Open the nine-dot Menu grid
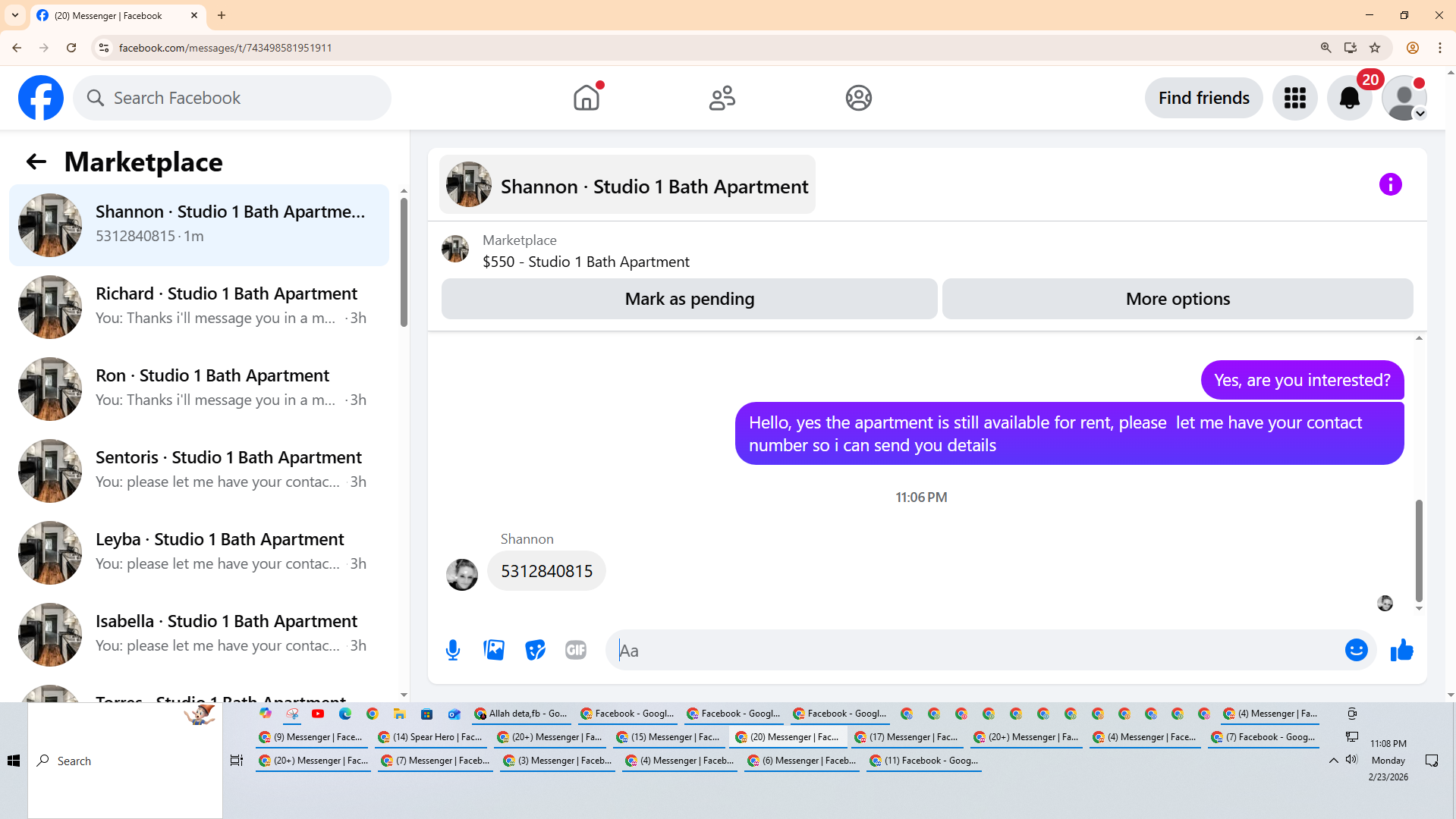The width and height of the screenshot is (1456, 819). point(1294,98)
